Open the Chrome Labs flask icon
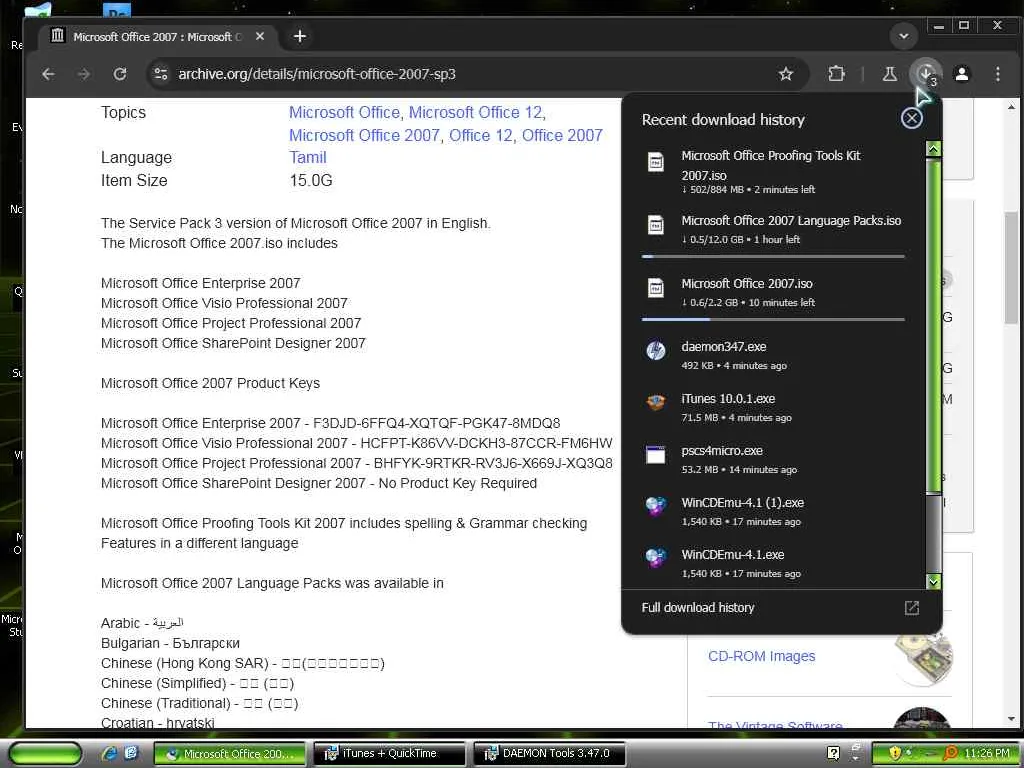The image size is (1024, 768). click(889, 74)
